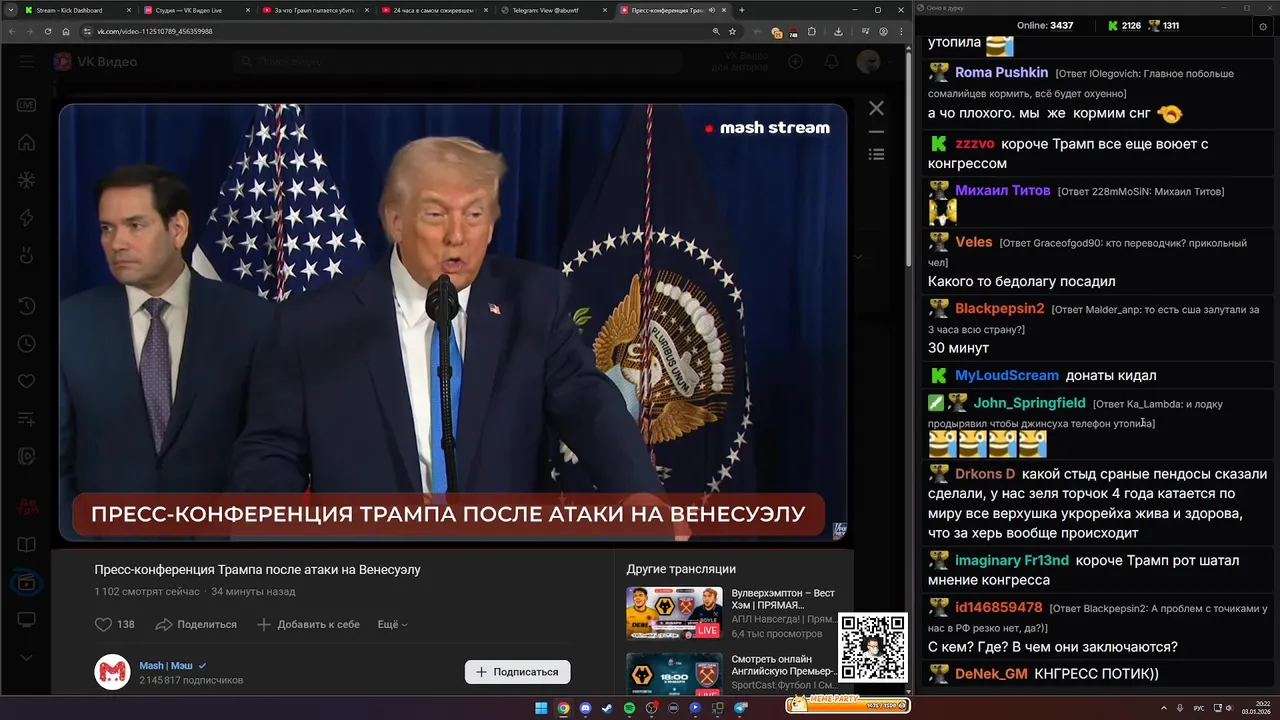The image size is (1280, 720).
Task: Open chat window settings icon
Action: [1263, 26]
